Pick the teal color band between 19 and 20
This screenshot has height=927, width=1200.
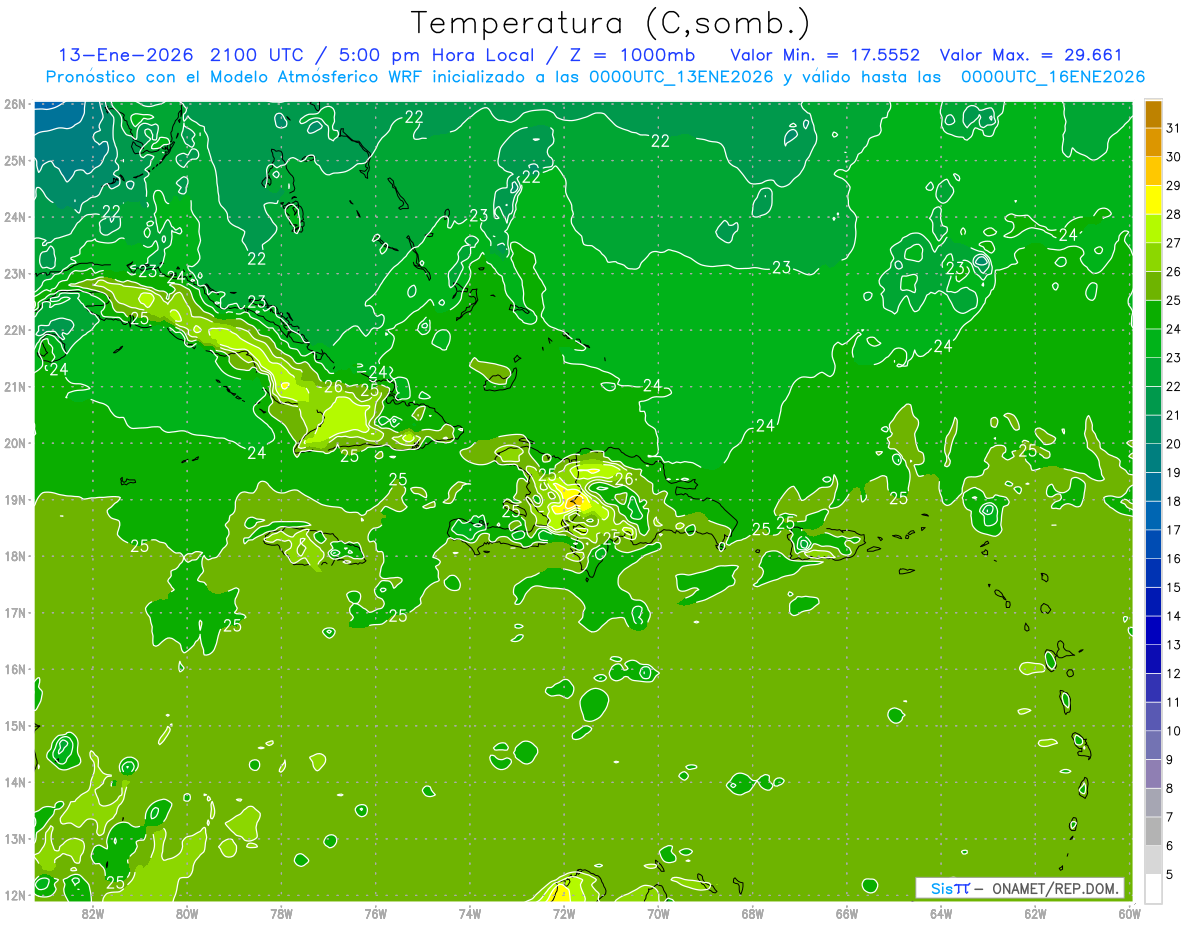tap(1153, 458)
